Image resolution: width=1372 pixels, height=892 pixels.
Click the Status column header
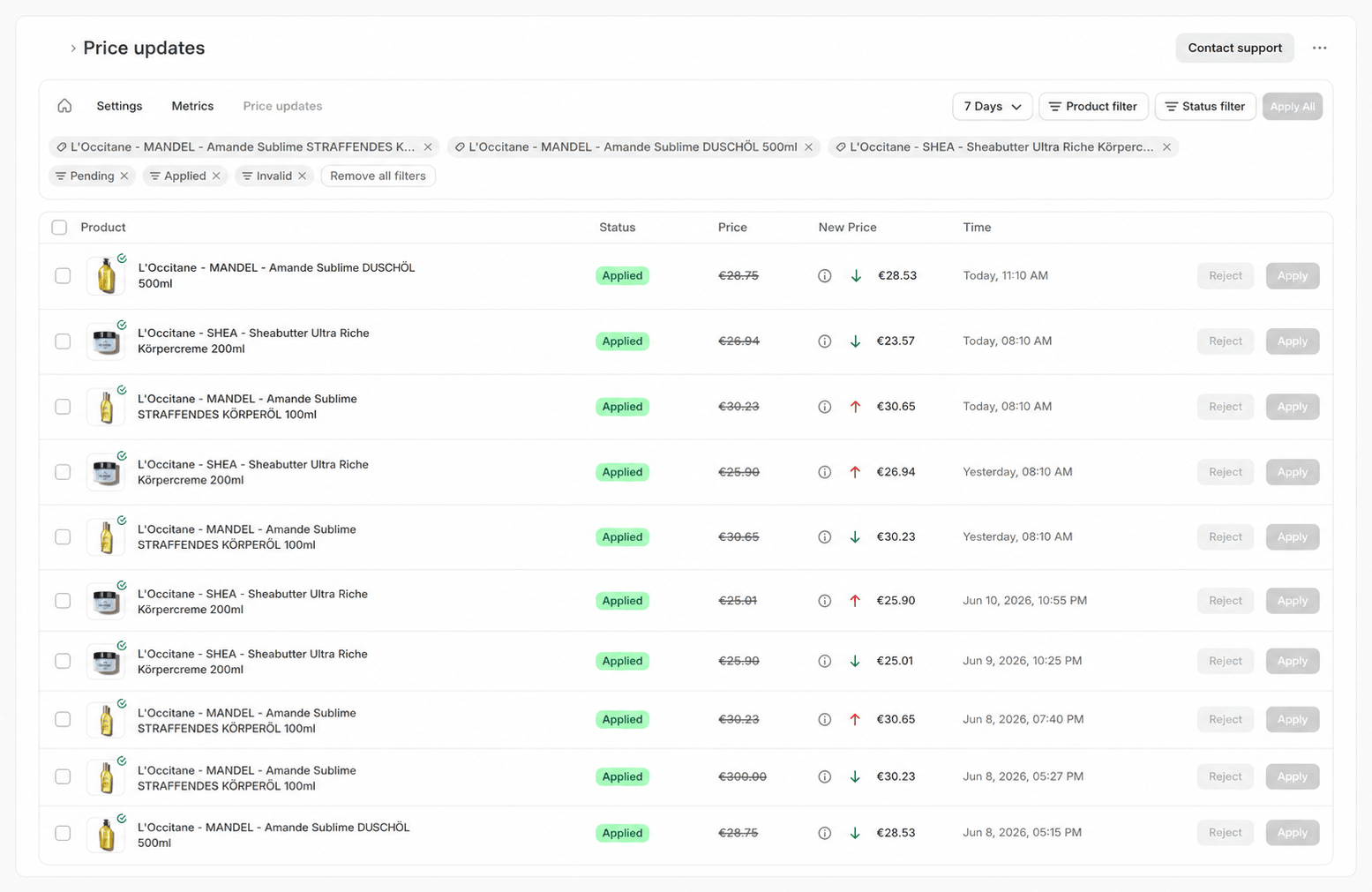tap(617, 228)
